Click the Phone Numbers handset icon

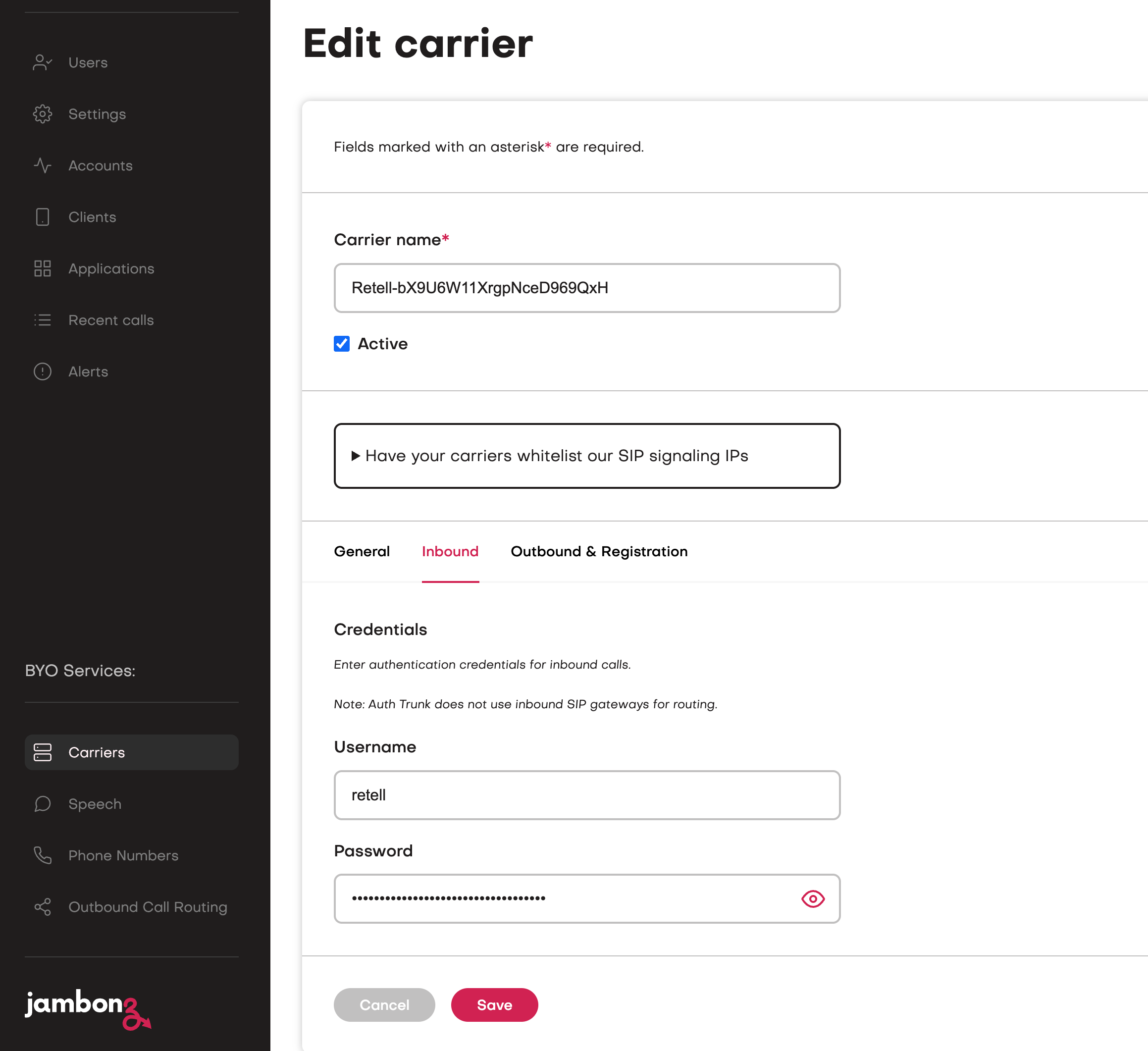[x=43, y=855]
